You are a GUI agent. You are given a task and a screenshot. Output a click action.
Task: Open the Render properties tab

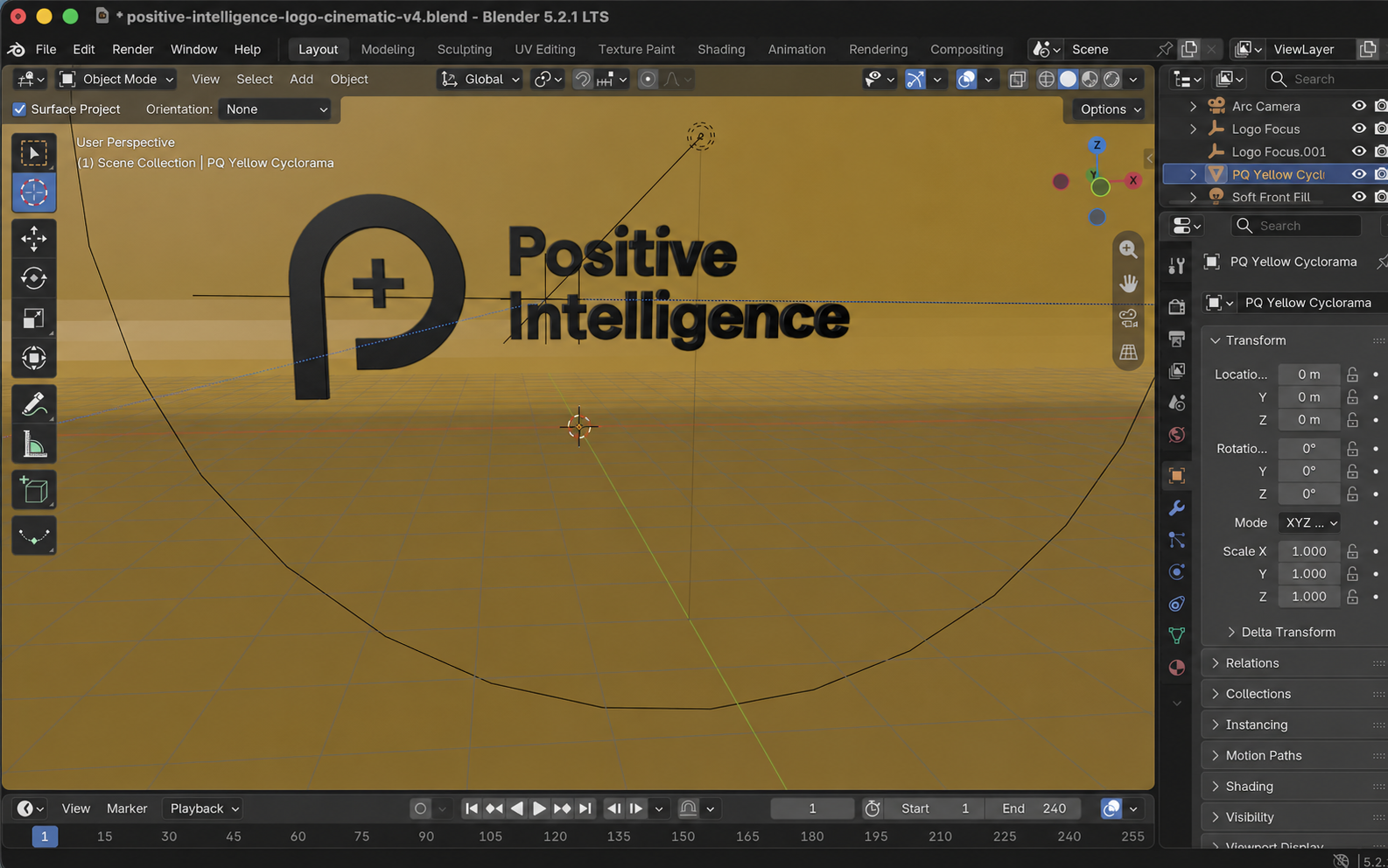(1177, 306)
